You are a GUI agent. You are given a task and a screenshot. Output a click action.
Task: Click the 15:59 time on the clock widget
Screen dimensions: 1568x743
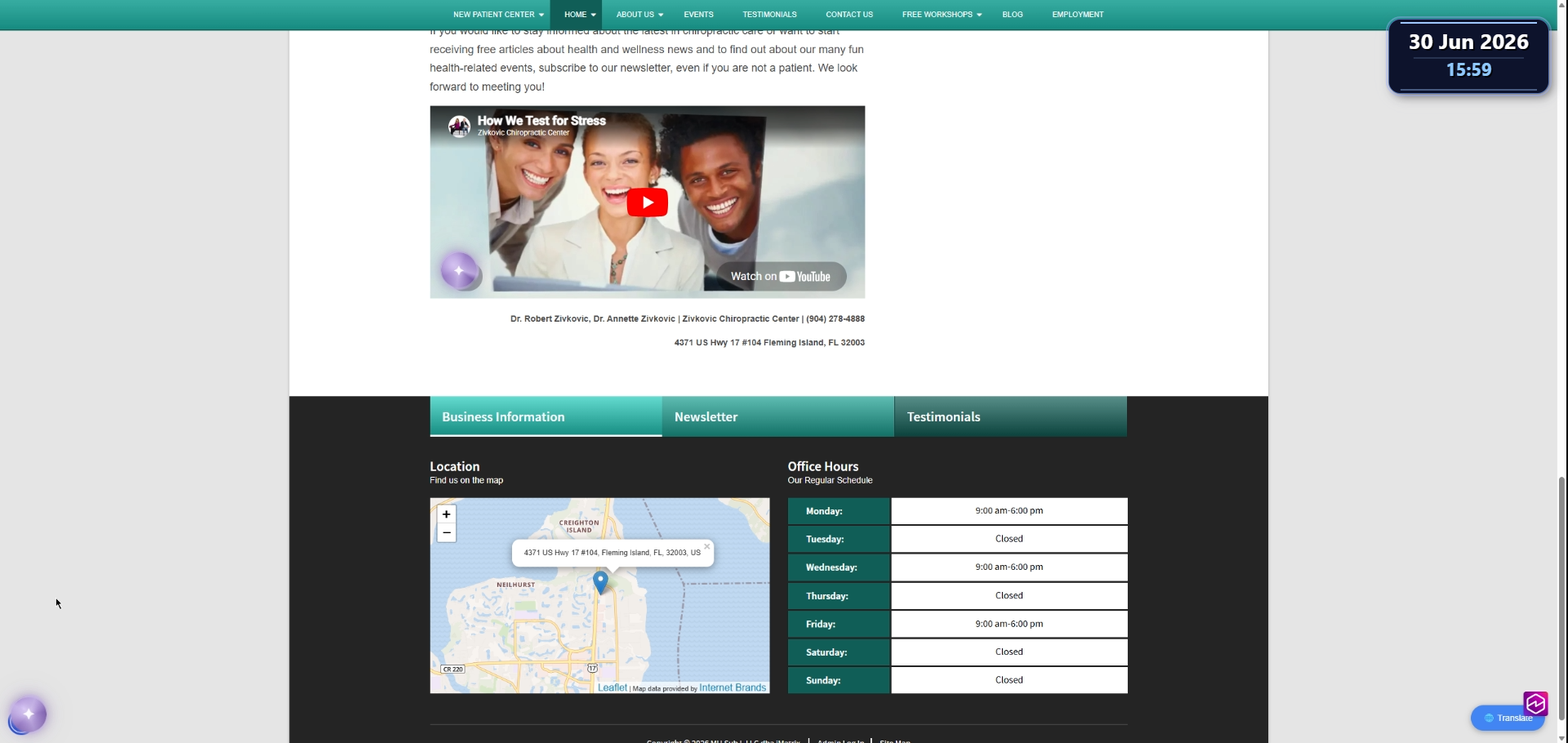1468,70
